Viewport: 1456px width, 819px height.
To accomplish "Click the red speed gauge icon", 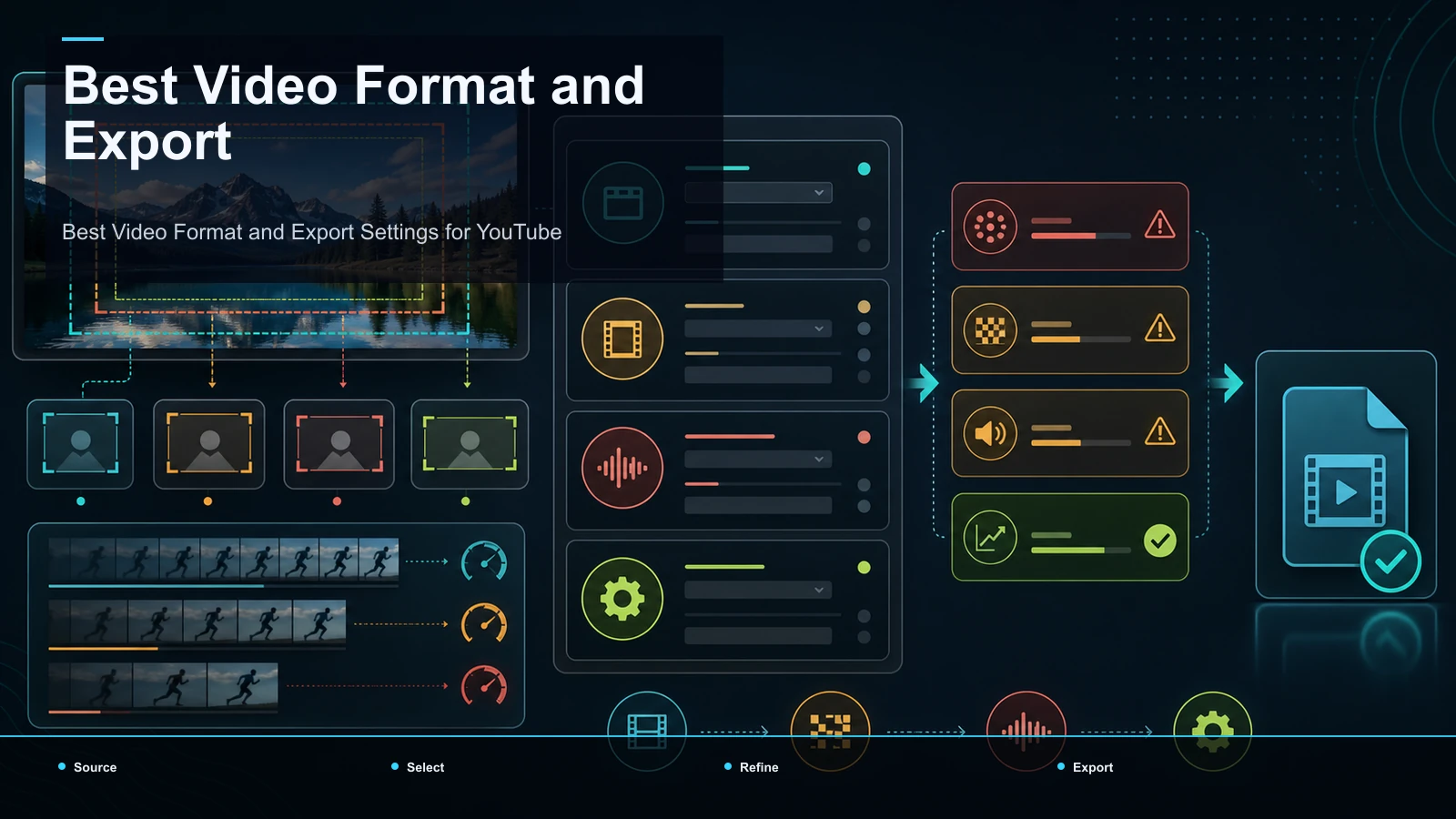I will coord(484,686).
